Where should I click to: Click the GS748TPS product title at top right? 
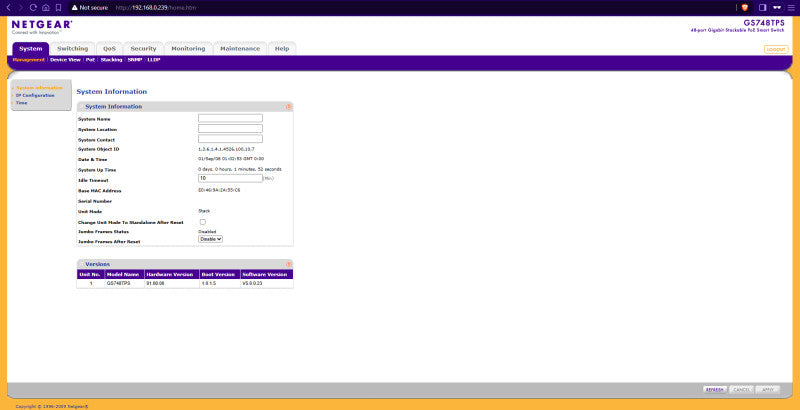click(764, 23)
